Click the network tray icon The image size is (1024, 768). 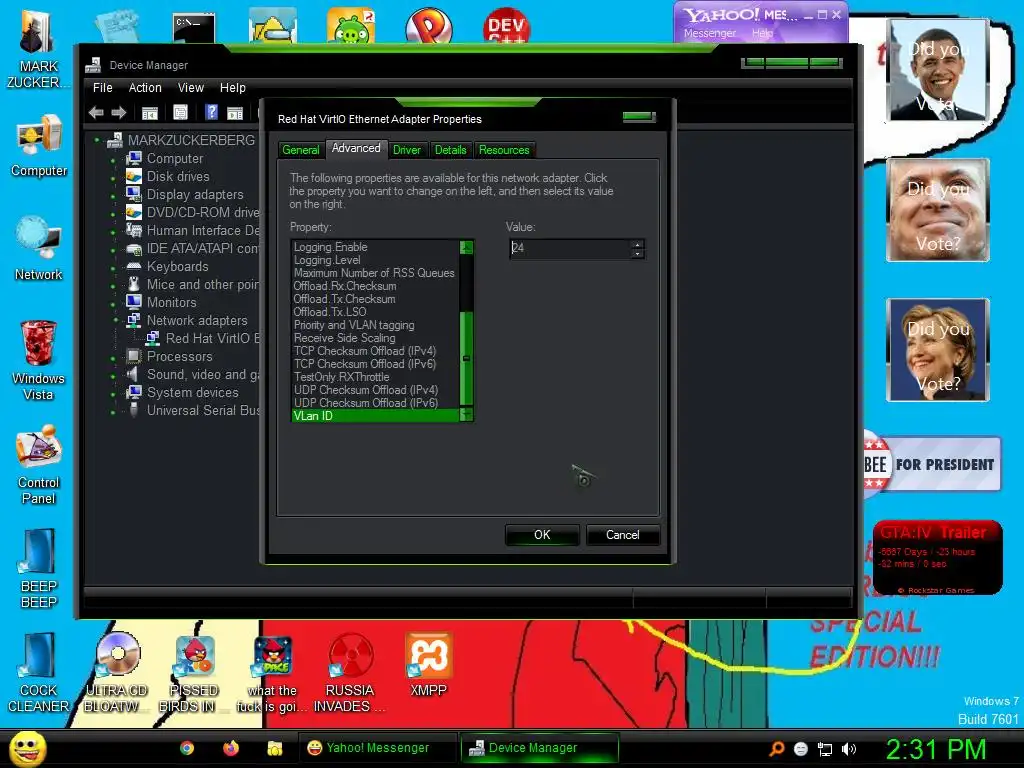point(825,749)
